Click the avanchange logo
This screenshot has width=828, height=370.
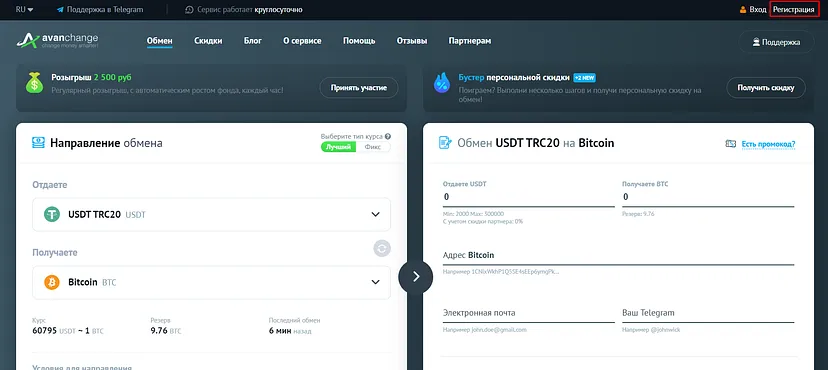(x=57, y=41)
